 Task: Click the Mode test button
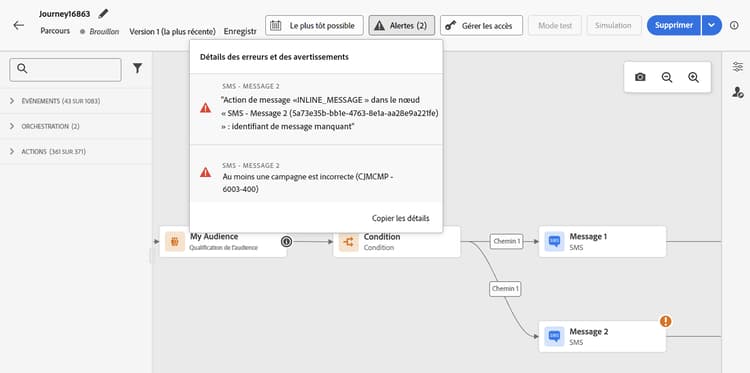[555, 25]
